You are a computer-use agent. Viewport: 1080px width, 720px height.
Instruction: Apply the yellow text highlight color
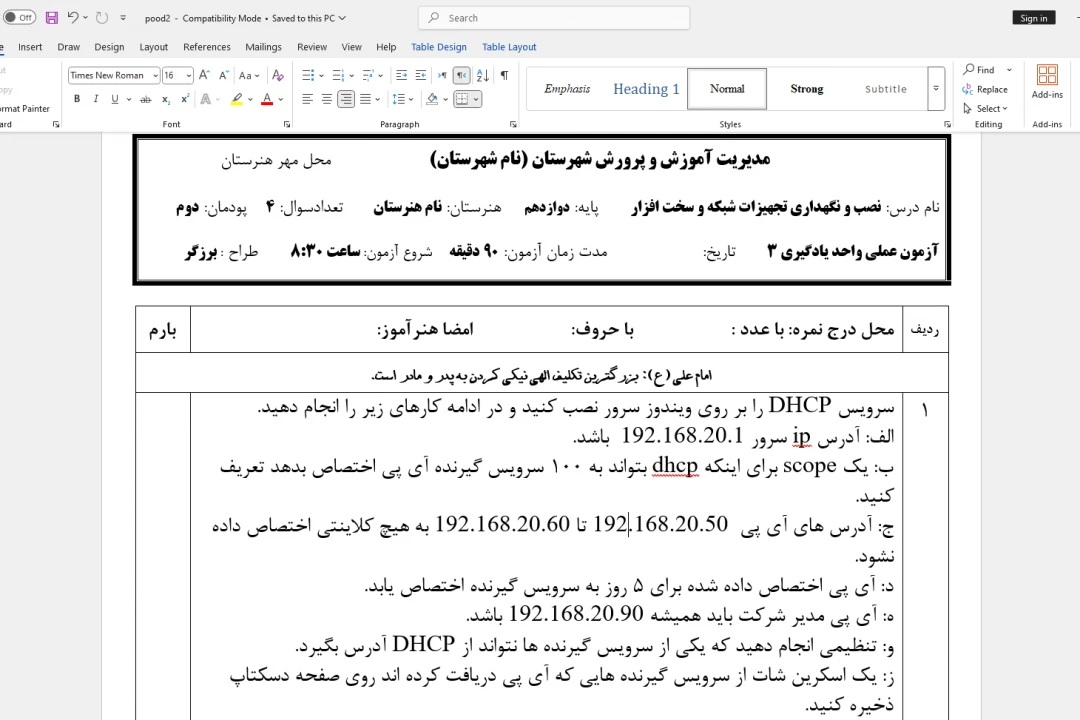click(x=236, y=99)
